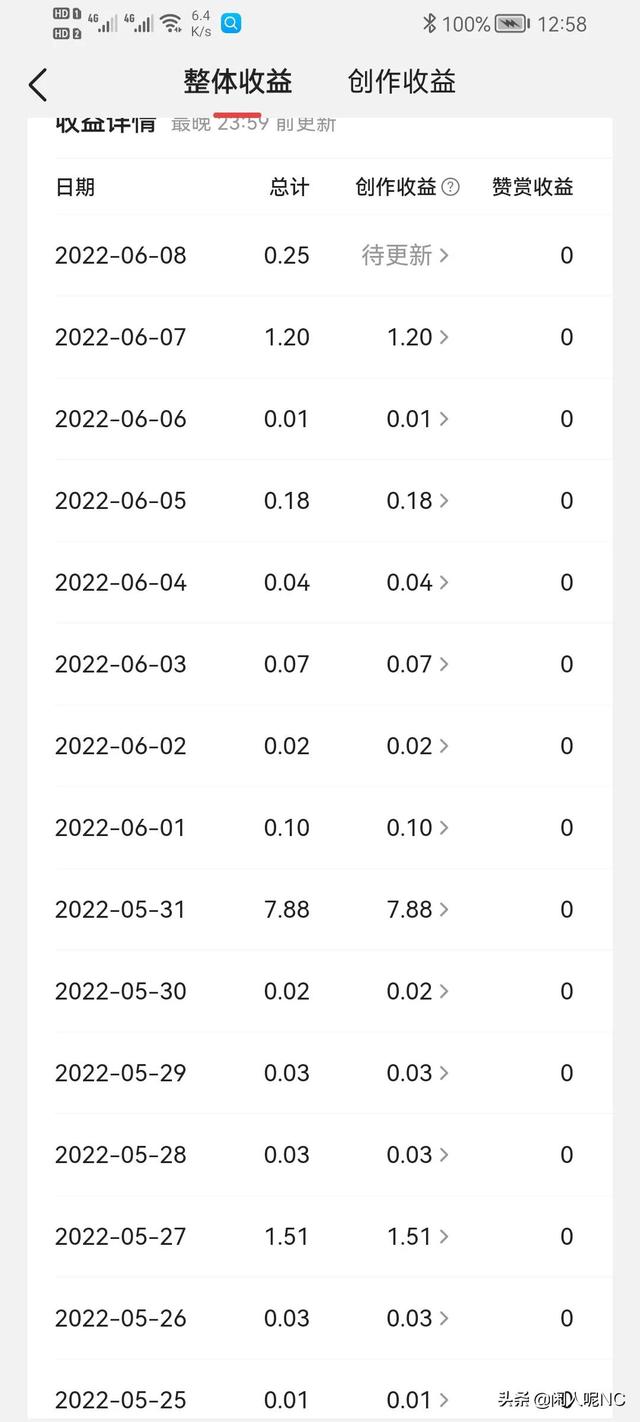This screenshot has width=640, height=1422.
Task: Switch to the 创作收益 tab
Action: (402, 82)
